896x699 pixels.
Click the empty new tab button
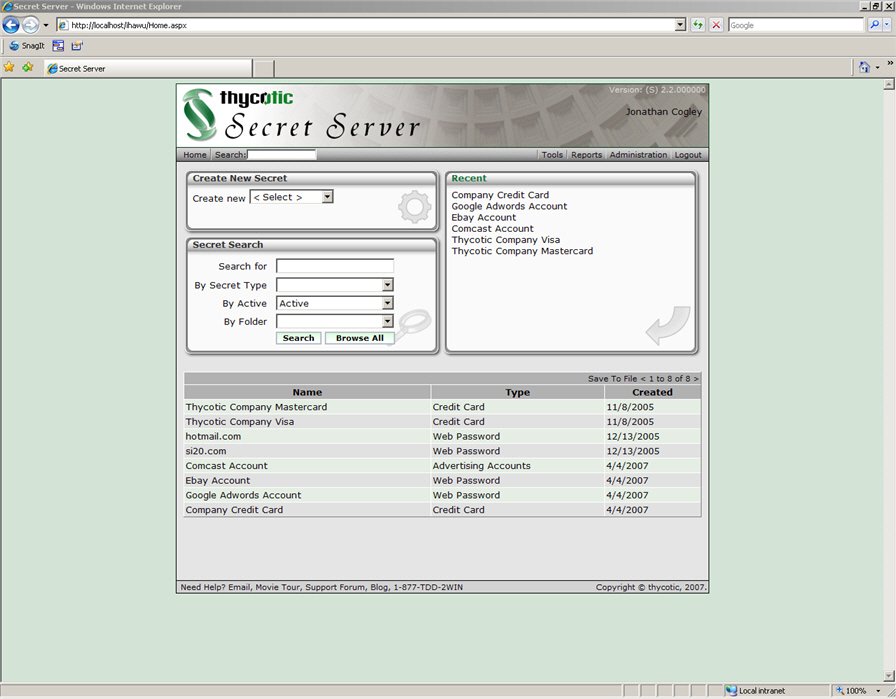coord(263,69)
